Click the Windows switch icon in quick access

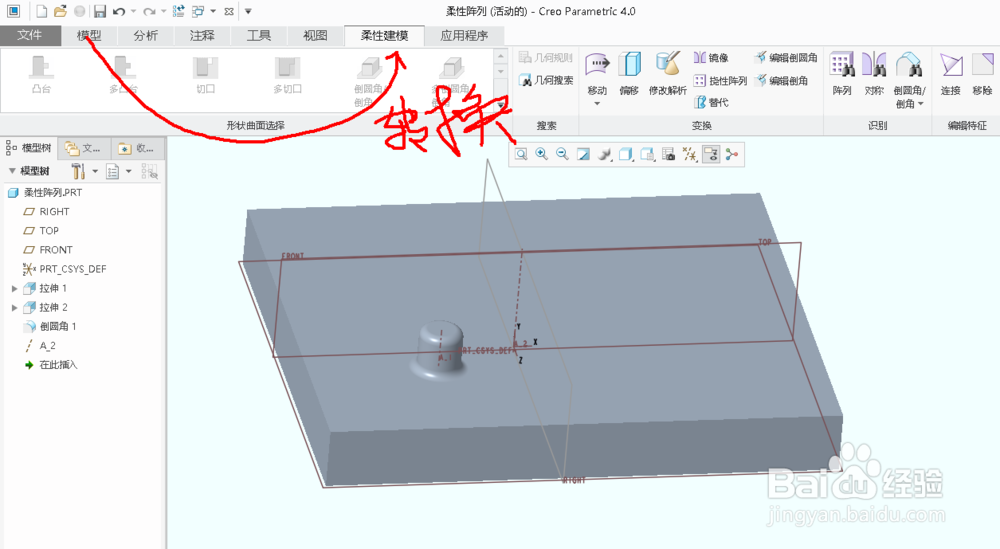[x=198, y=11]
